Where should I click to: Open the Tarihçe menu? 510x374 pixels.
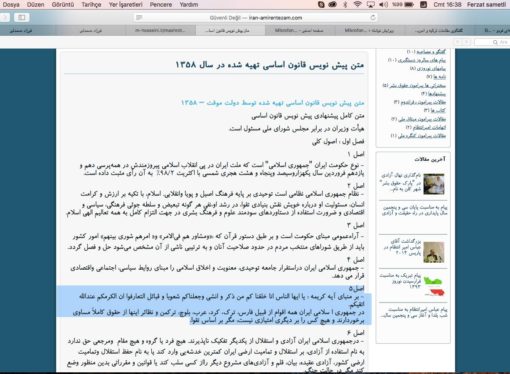coord(91,5)
